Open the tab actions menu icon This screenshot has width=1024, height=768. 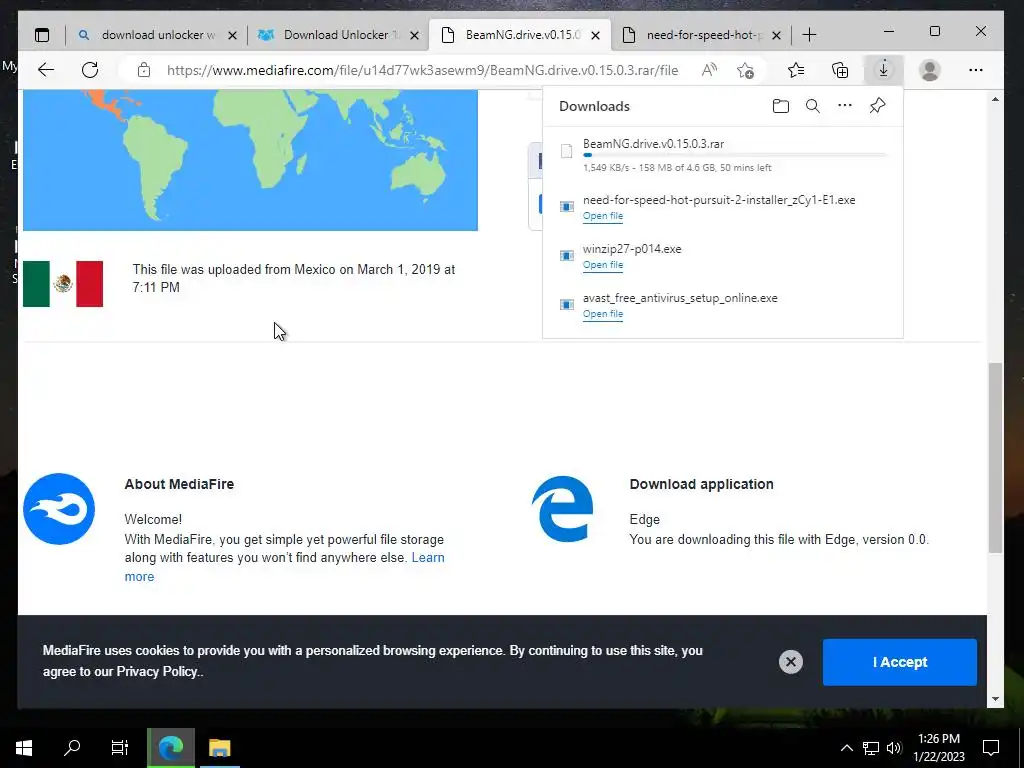click(42, 35)
